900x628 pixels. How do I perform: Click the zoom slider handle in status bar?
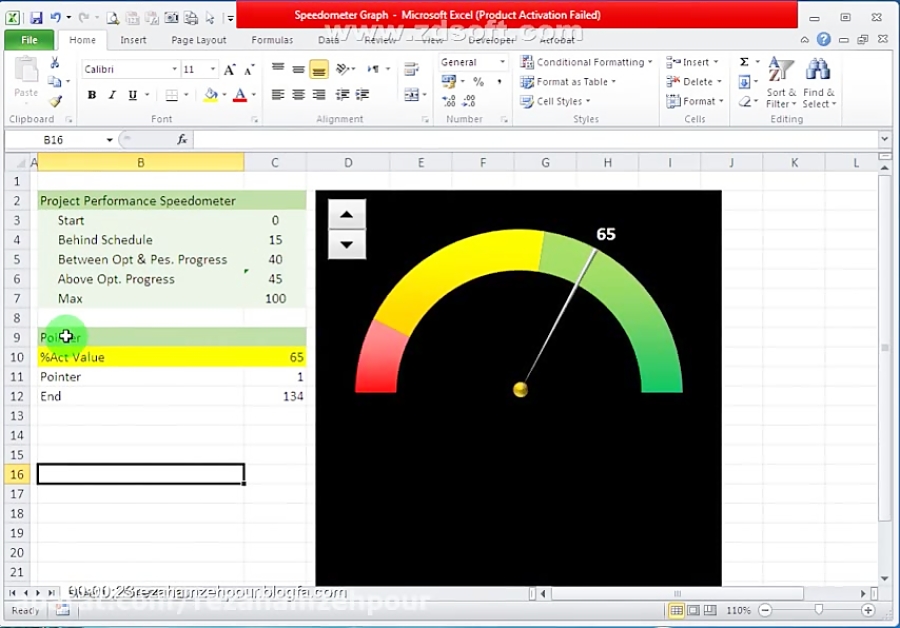[x=818, y=610]
